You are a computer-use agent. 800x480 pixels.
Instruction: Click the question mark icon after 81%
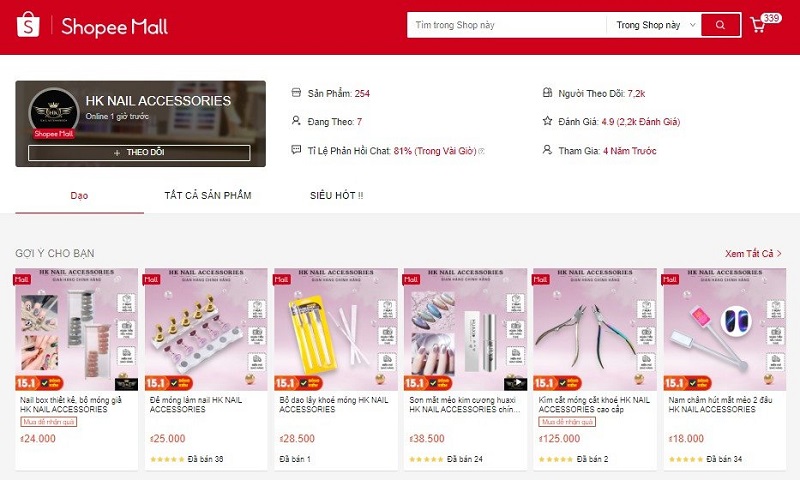pos(481,151)
